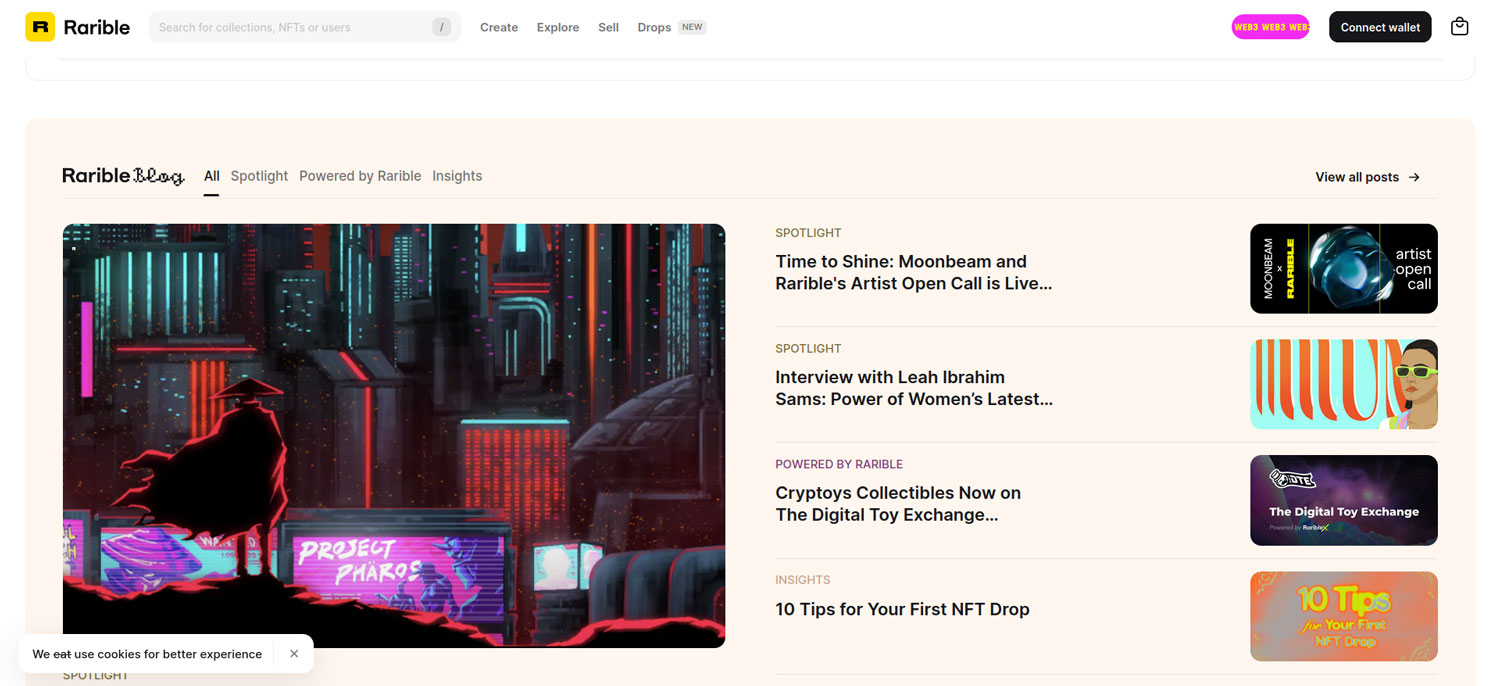Screen dimensions: 1500x686
Task: Open the Project Pharos featured image
Action: click(x=394, y=436)
